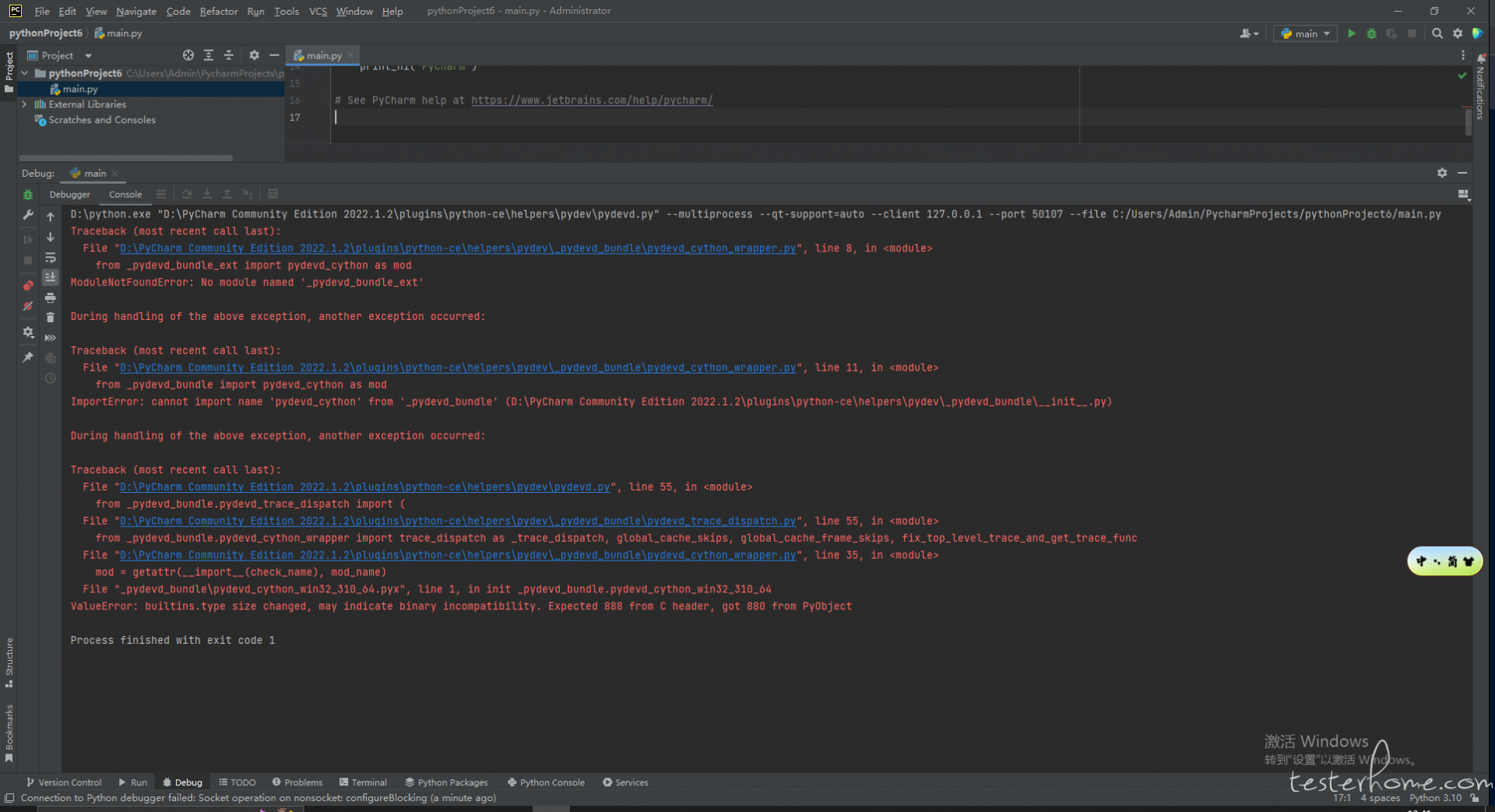1495x812 pixels.
Task: Open the File menu
Action: [42, 11]
